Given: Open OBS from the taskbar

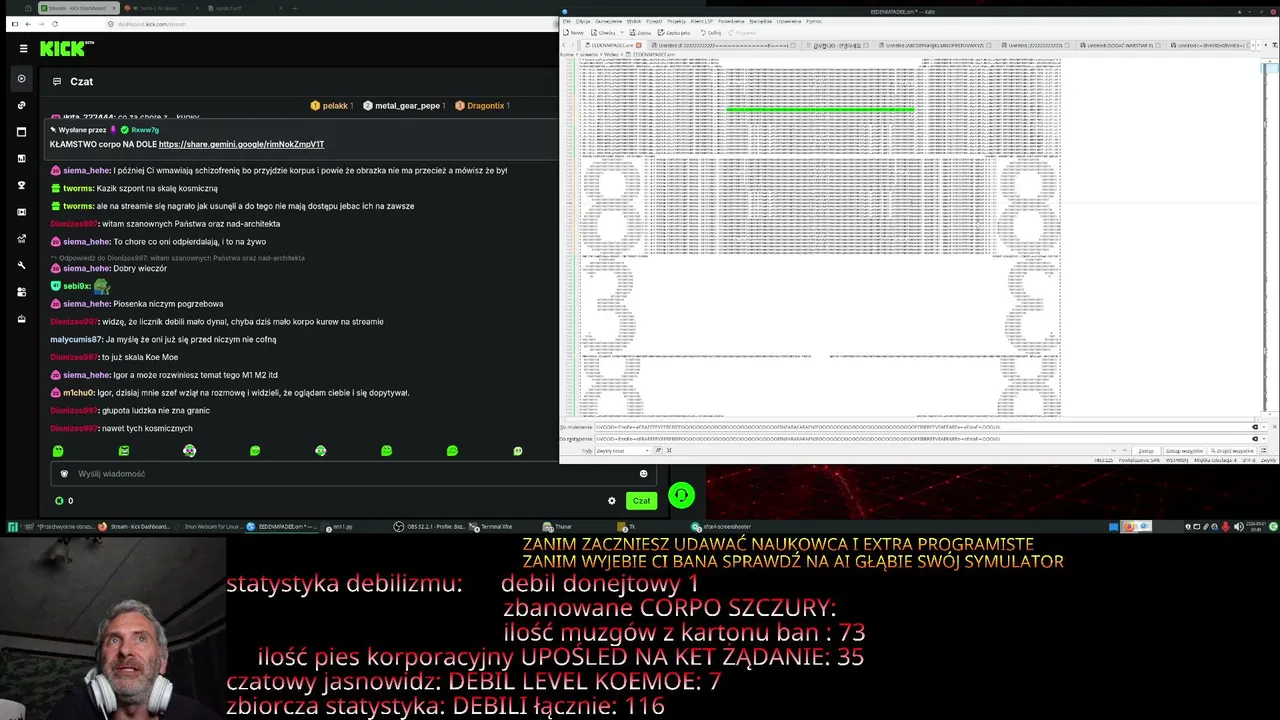Looking at the screenshot, I should [x=429, y=527].
